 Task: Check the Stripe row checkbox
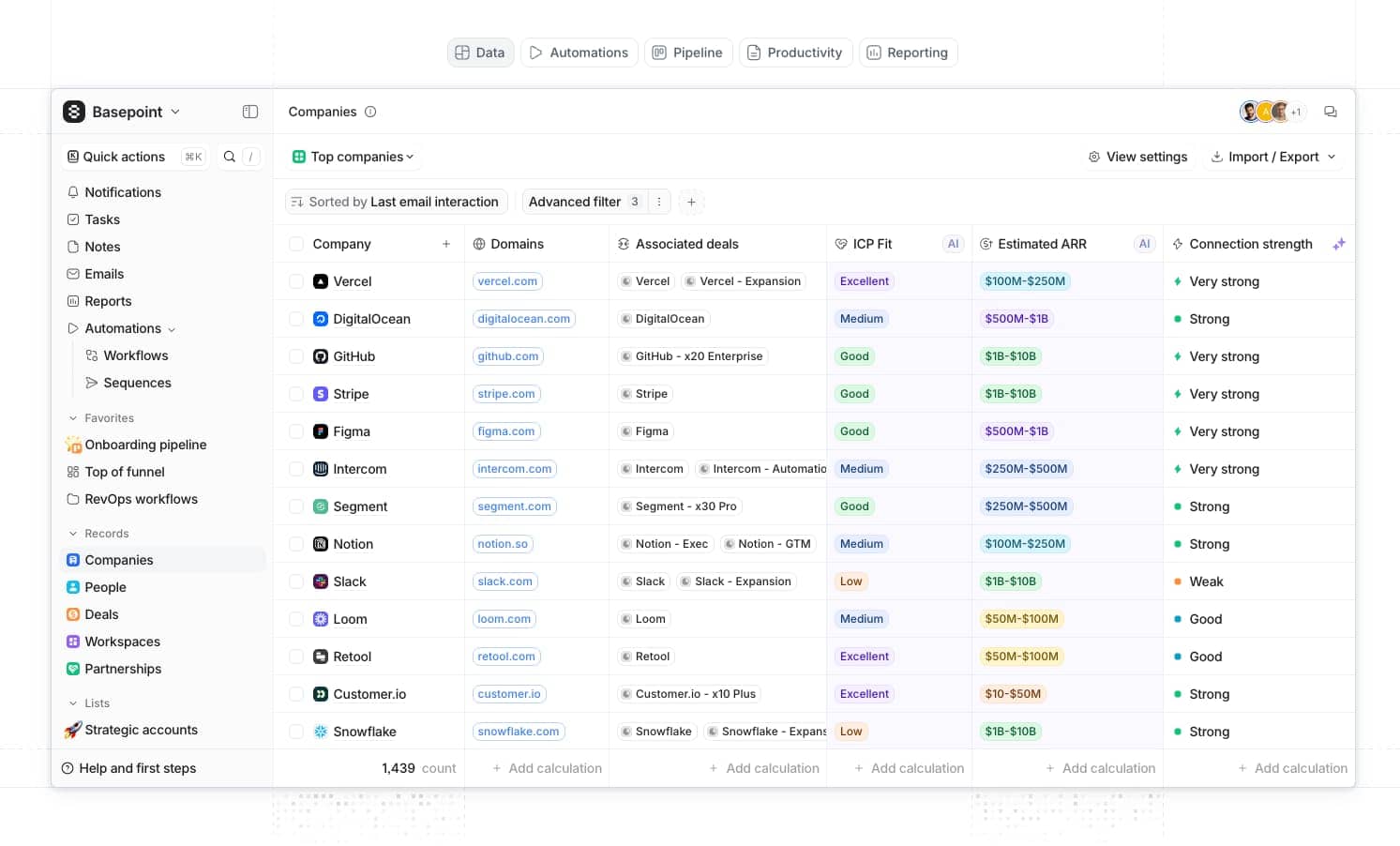296,394
